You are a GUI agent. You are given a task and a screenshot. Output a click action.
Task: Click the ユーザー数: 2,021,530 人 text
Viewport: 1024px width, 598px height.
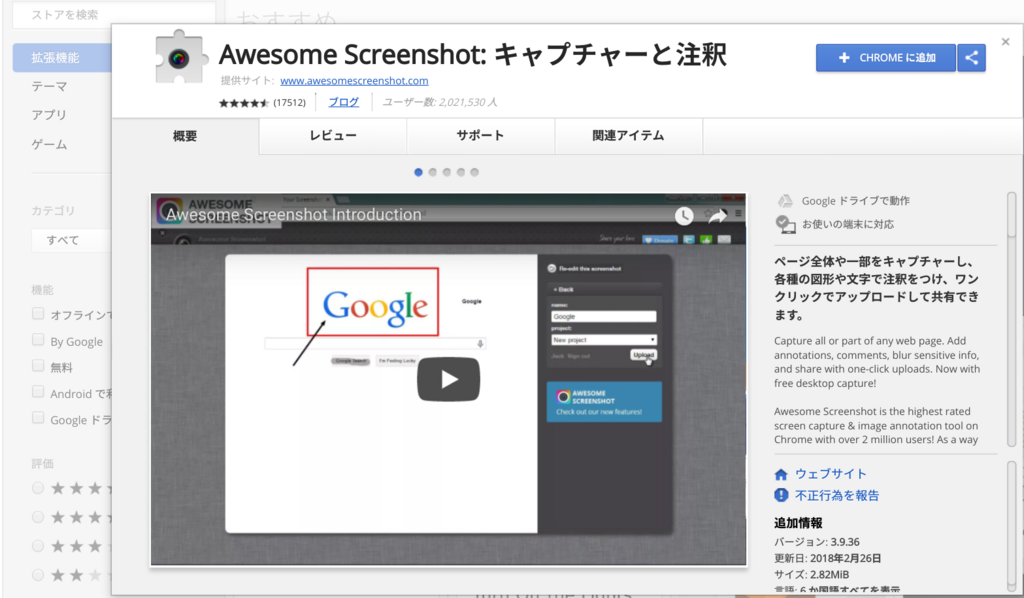pos(440,102)
